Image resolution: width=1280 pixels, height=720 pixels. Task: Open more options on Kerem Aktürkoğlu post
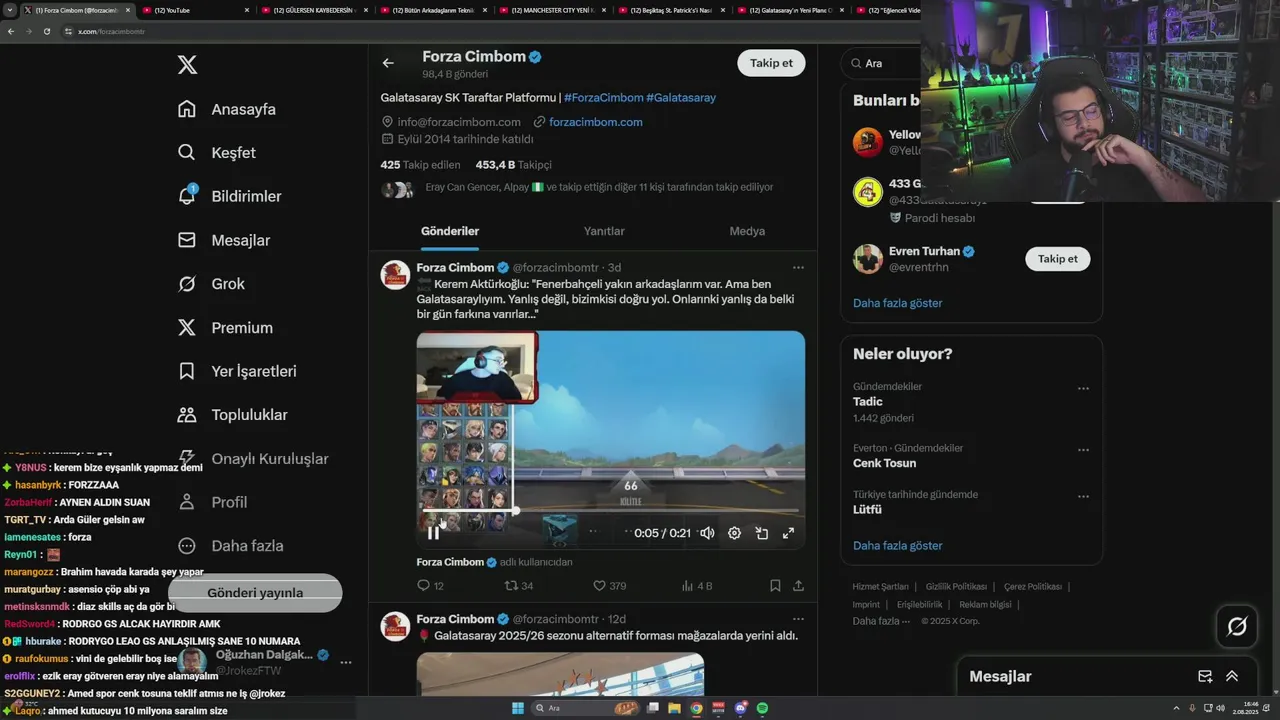coord(798,268)
